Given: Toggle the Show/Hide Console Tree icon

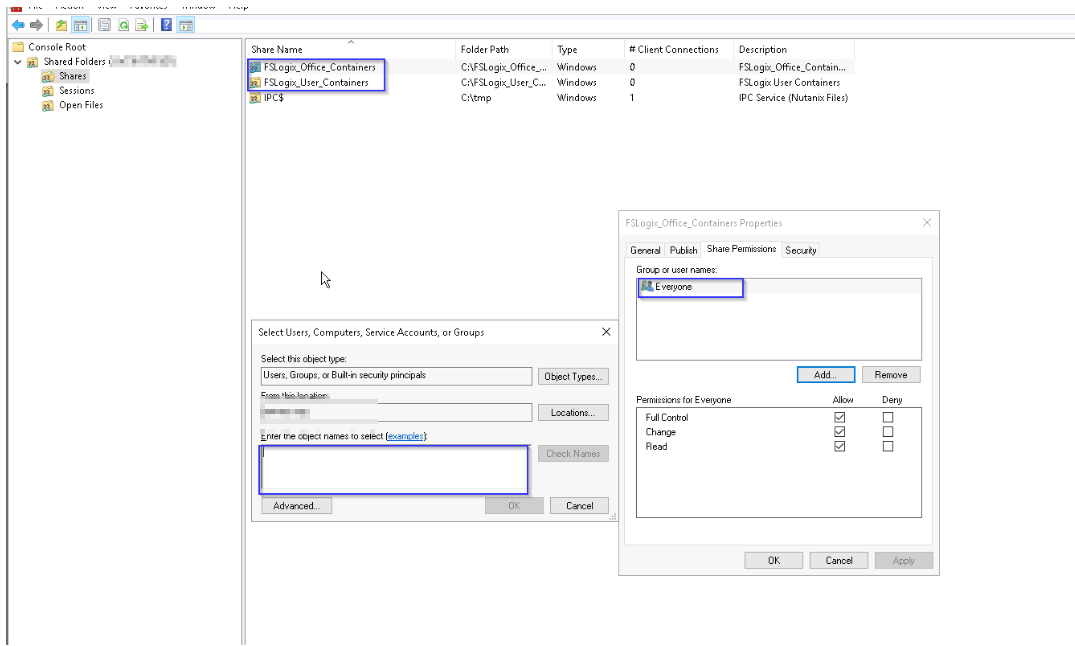Looking at the screenshot, I should (x=80, y=25).
